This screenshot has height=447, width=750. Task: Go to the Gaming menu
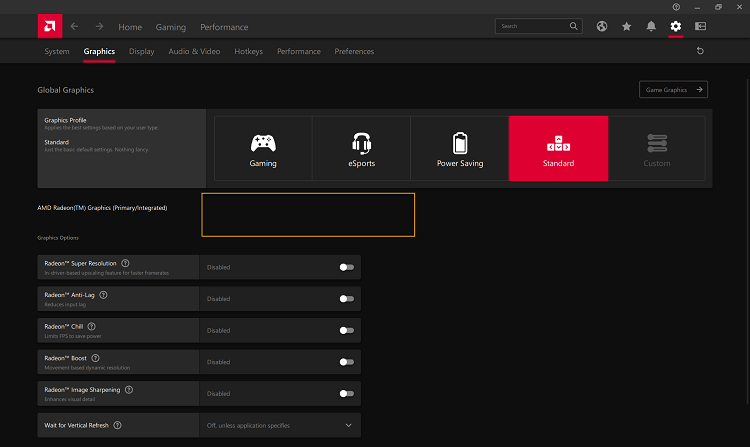171,27
